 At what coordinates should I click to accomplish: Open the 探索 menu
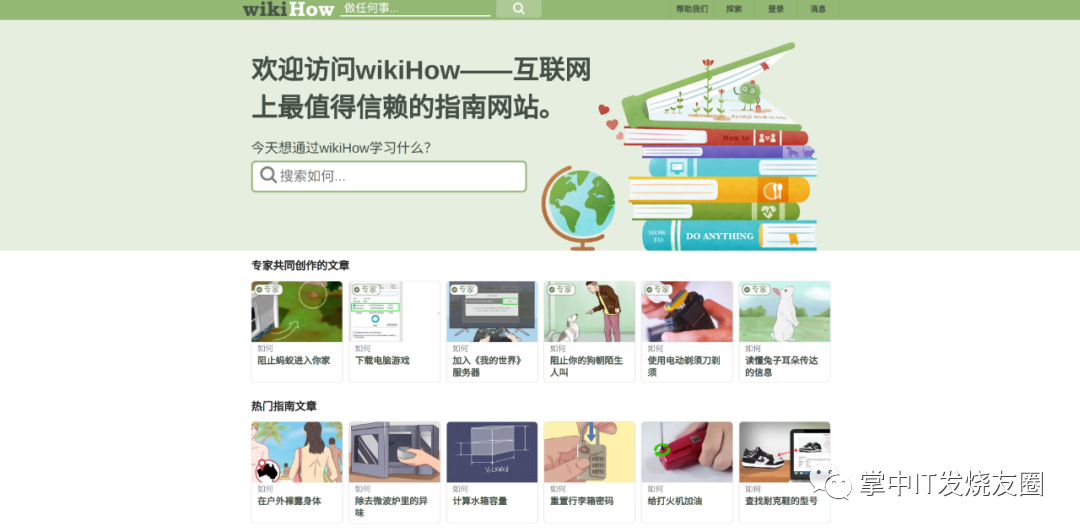[734, 9]
